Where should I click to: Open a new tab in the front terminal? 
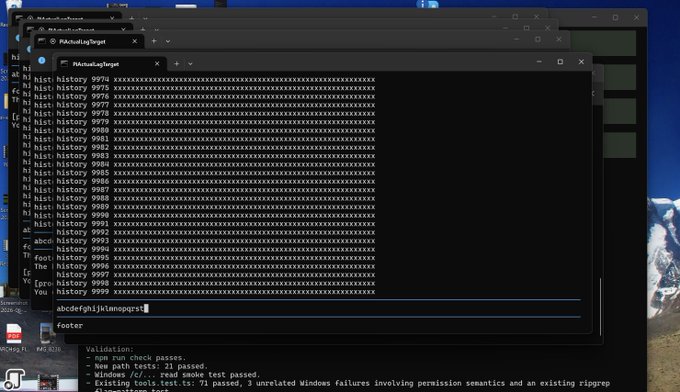click(177, 64)
